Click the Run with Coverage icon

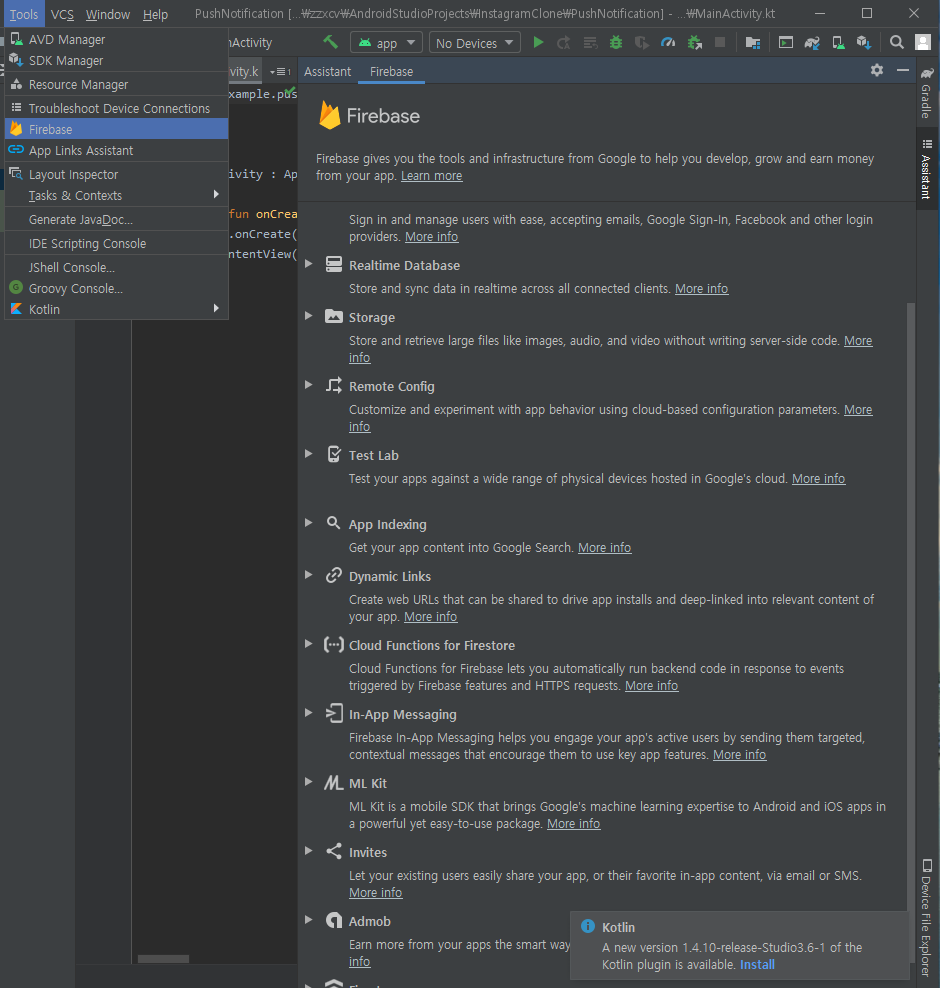pos(641,42)
